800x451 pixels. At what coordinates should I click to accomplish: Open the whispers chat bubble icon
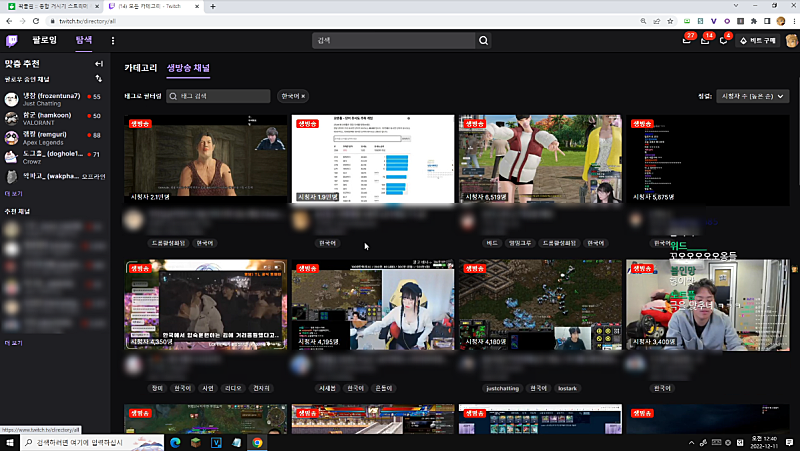(723, 41)
